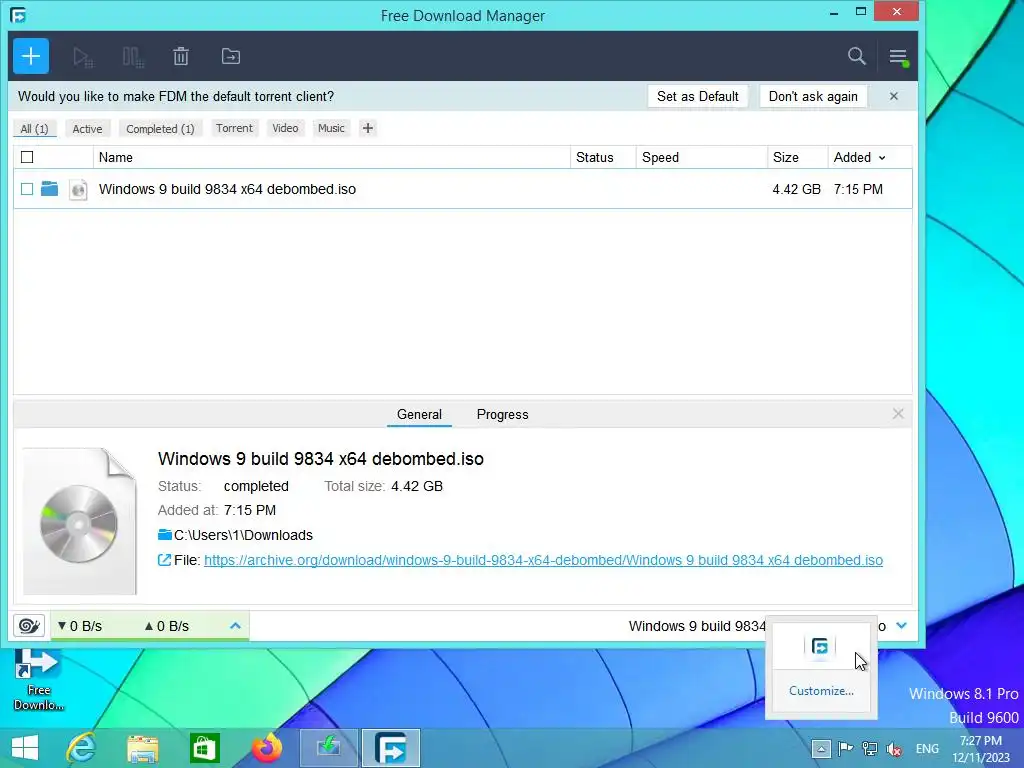
Task: Click Customize... in the tray popup
Action: pyautogui.click(x=821, y=691)
